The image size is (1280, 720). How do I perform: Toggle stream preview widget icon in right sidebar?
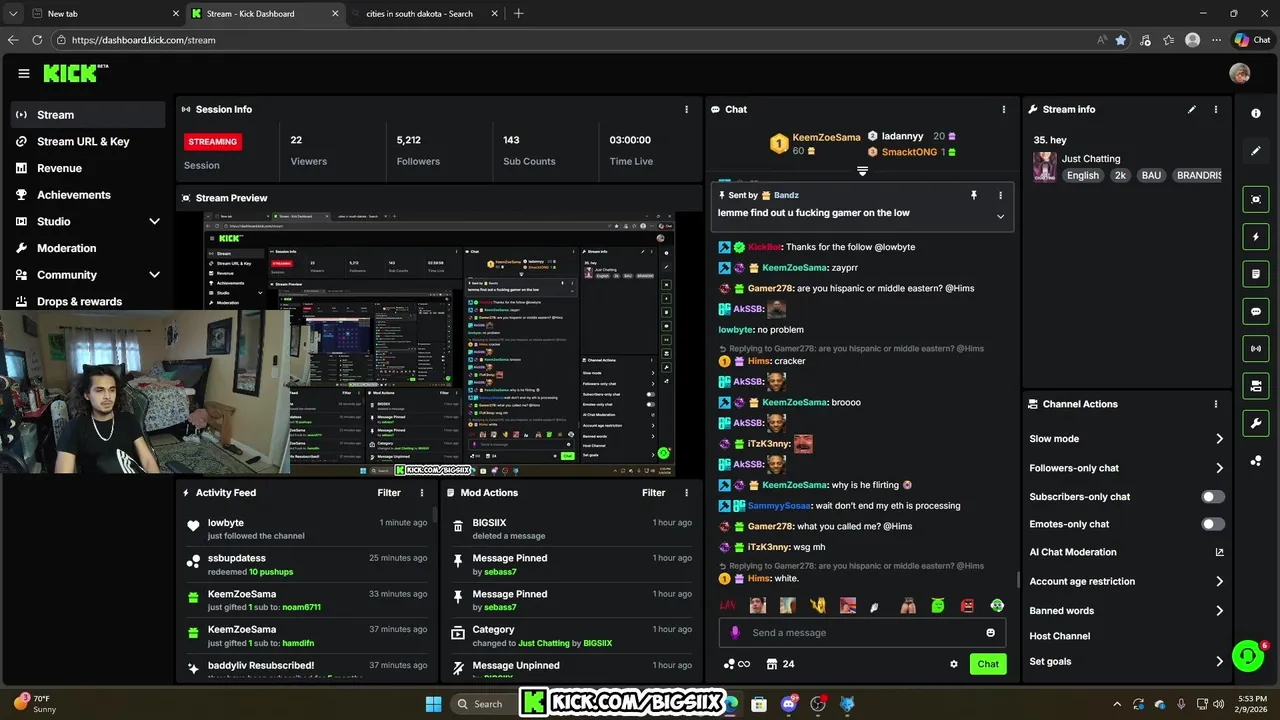tap(1256, 199)
